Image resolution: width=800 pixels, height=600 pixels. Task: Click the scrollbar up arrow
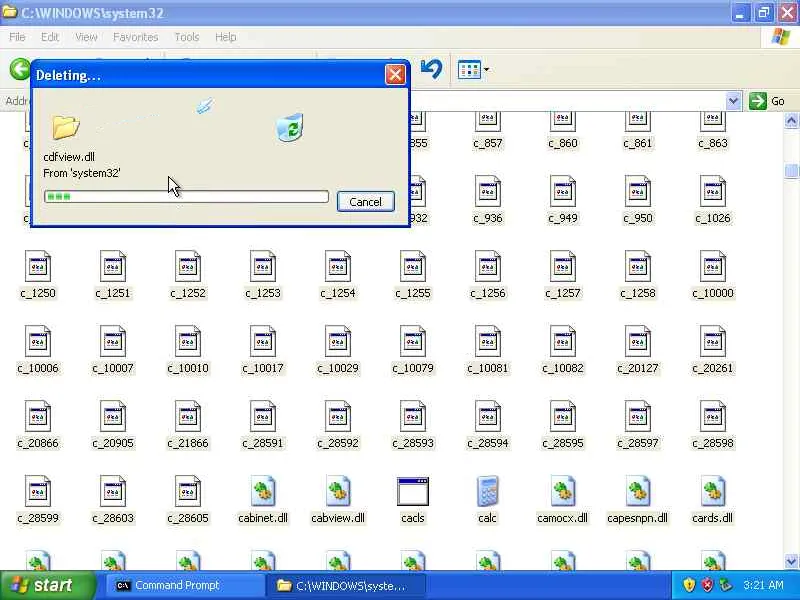pos(791,121)
